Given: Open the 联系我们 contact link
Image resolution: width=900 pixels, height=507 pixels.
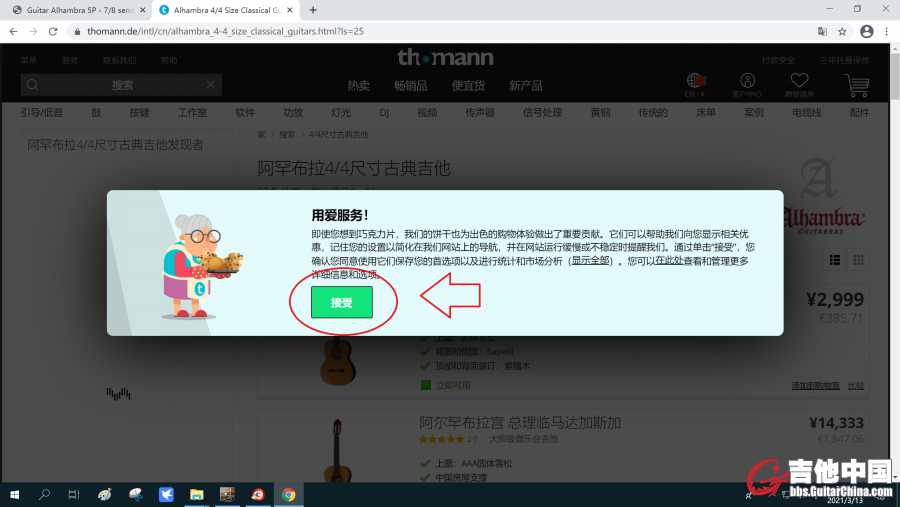Looking at the screenshot, I should [x=119, y=60].
